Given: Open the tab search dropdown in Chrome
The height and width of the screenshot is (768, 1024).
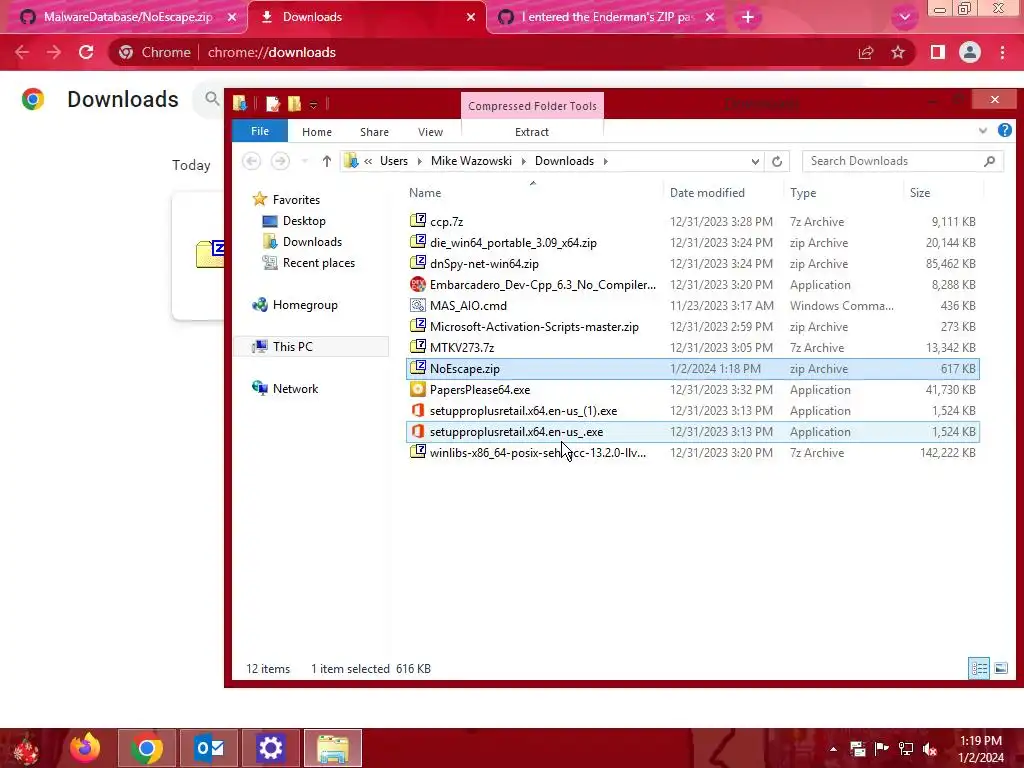Looking at the screenshot, I should click(x=904, y=17).
